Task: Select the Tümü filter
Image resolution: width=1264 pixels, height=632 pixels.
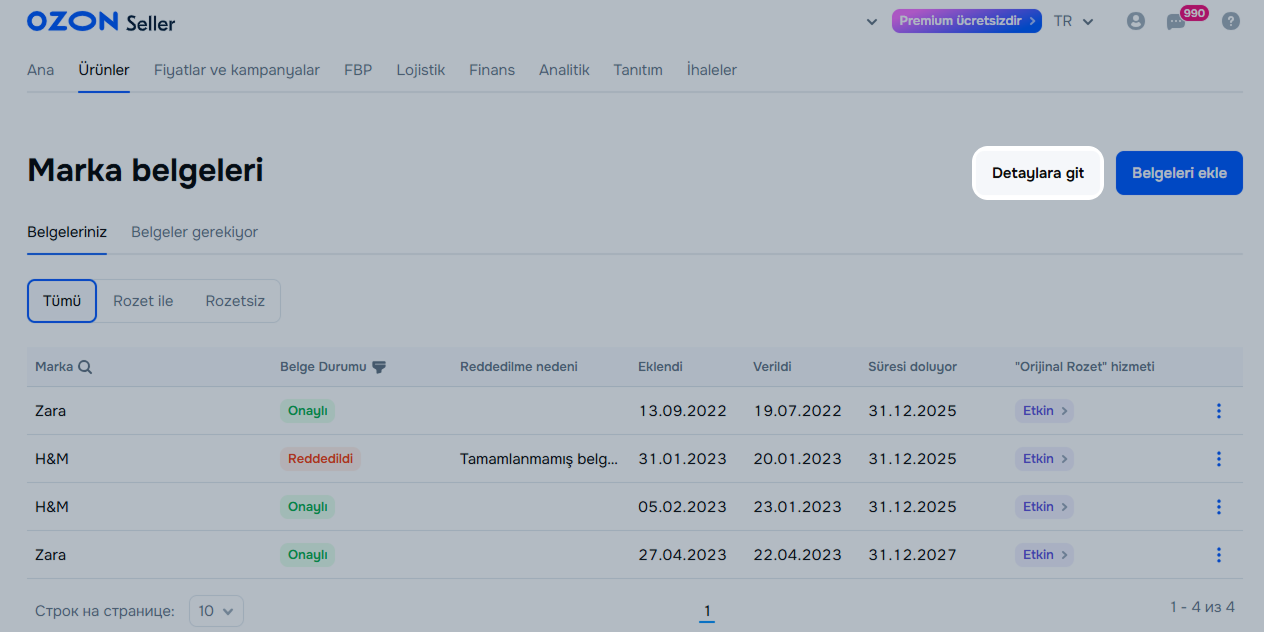Action: click(x=62, y=301)
